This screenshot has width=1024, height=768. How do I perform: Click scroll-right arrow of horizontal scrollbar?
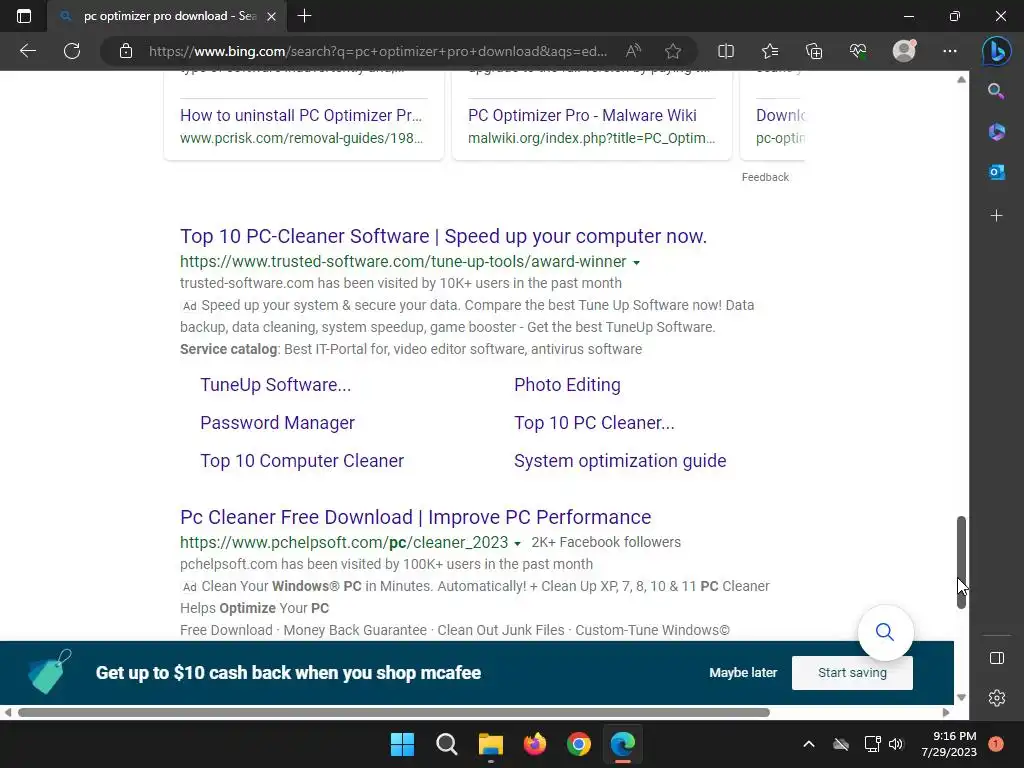pyautogui.click(x=946, y=712)
